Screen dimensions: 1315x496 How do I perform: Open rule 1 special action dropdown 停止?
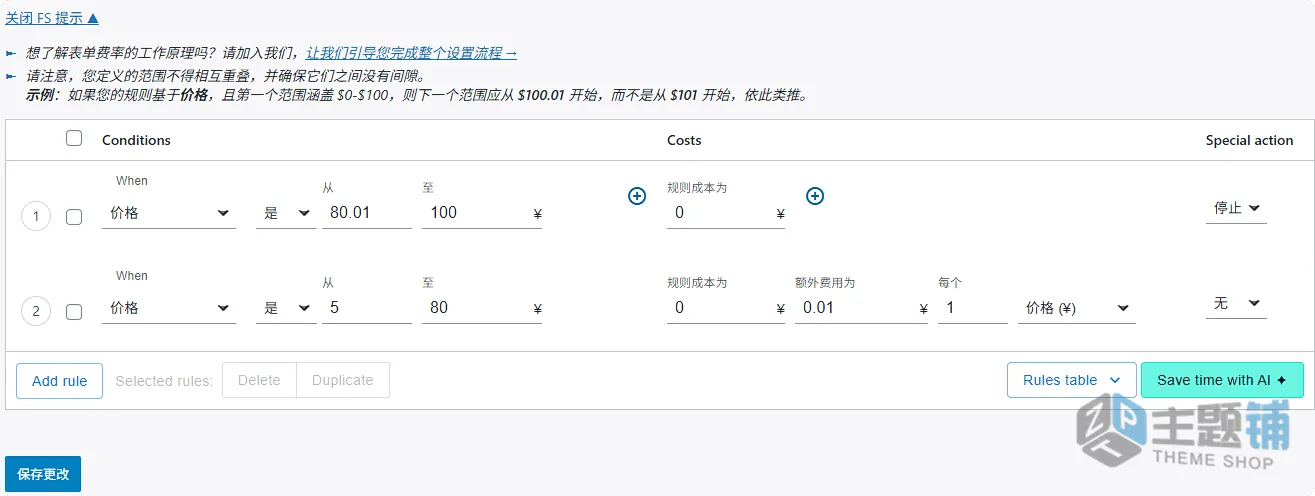click(1236, 208)
